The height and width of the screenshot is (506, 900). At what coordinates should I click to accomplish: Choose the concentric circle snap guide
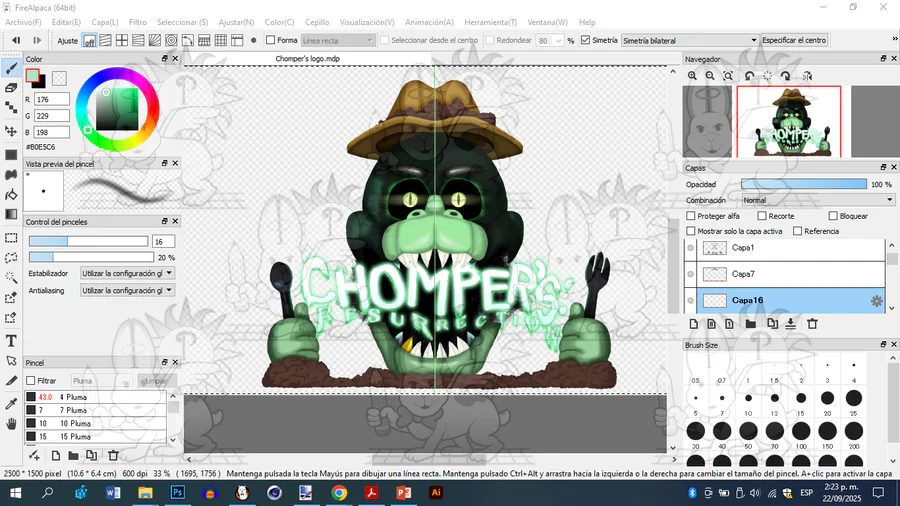pyautogui.click(x=171, y=41)
